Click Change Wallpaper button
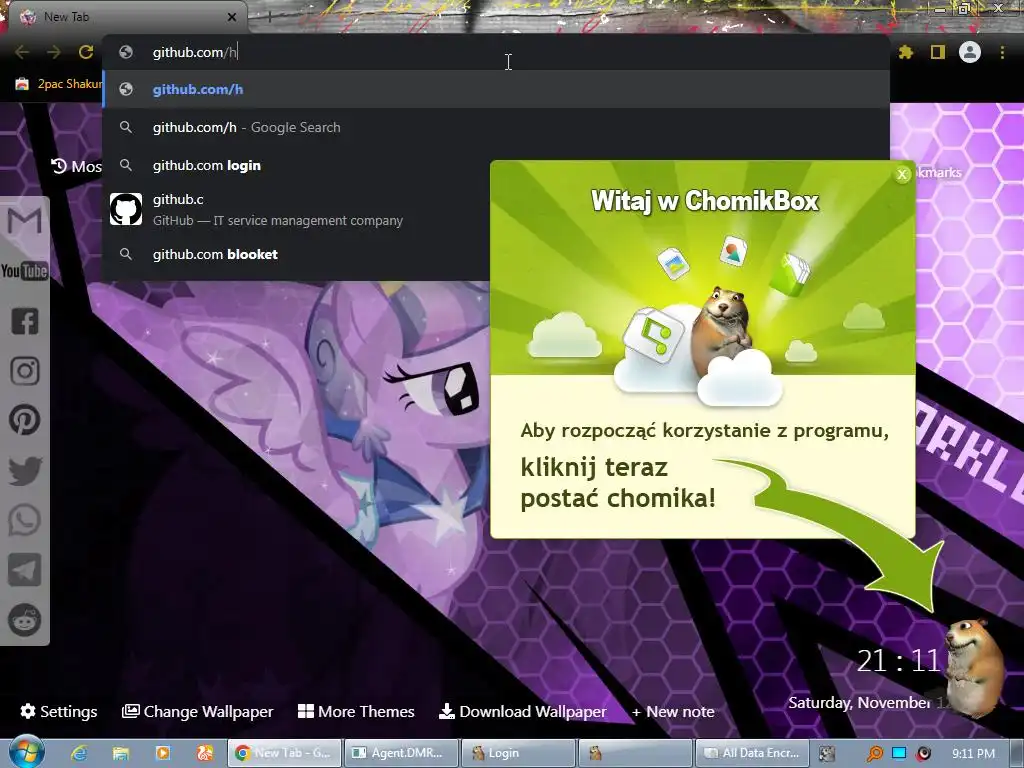The image size is (1024, 768). click(x=198, y=711)
